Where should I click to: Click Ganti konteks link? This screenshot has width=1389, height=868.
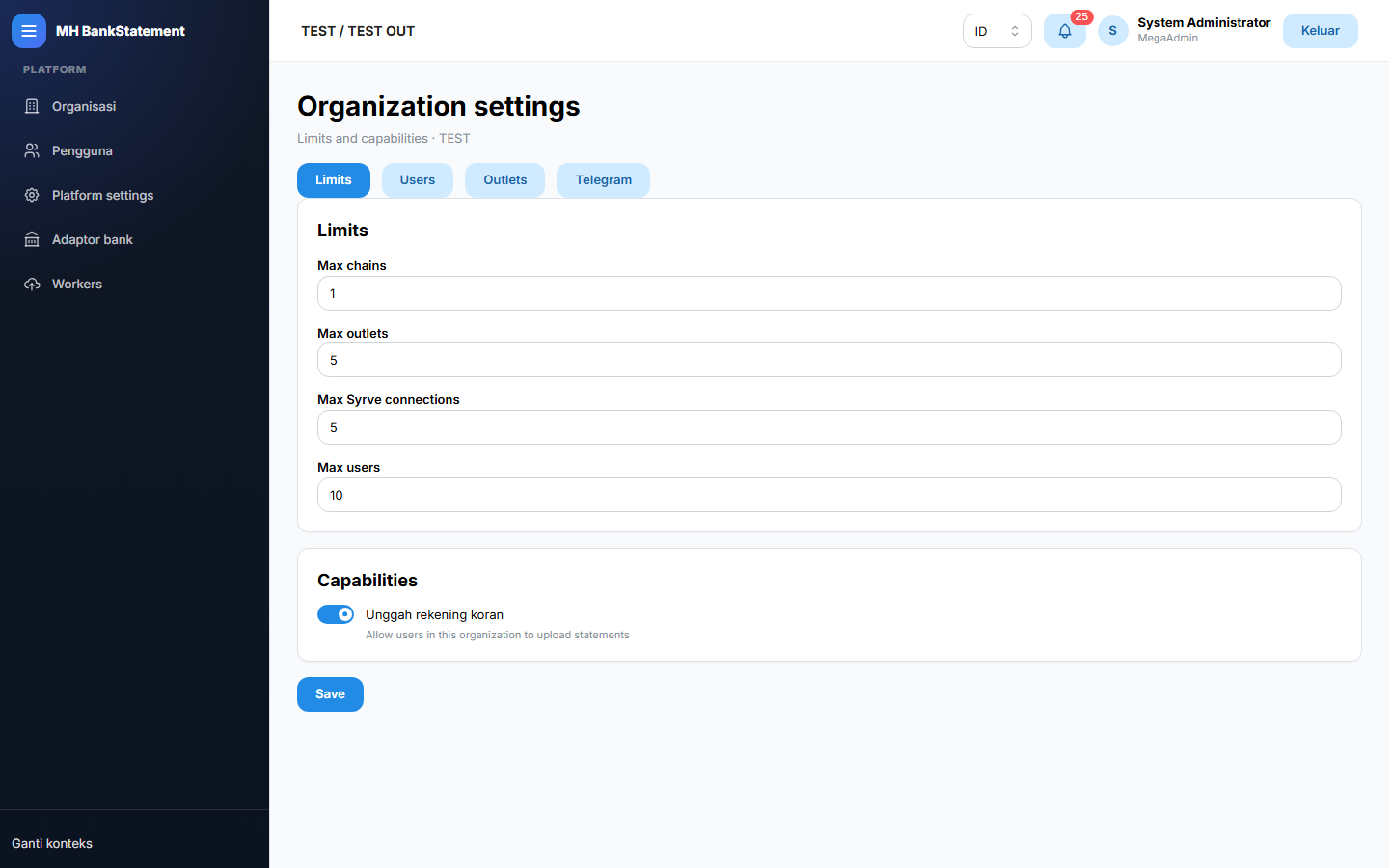52,843
